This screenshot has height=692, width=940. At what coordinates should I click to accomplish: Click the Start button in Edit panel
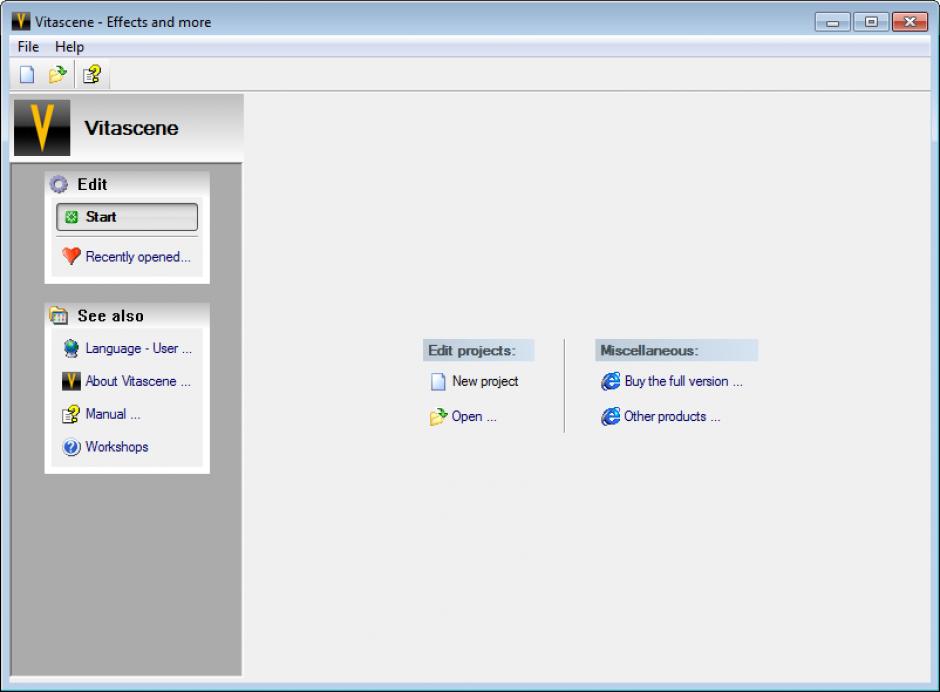point(127,217)
